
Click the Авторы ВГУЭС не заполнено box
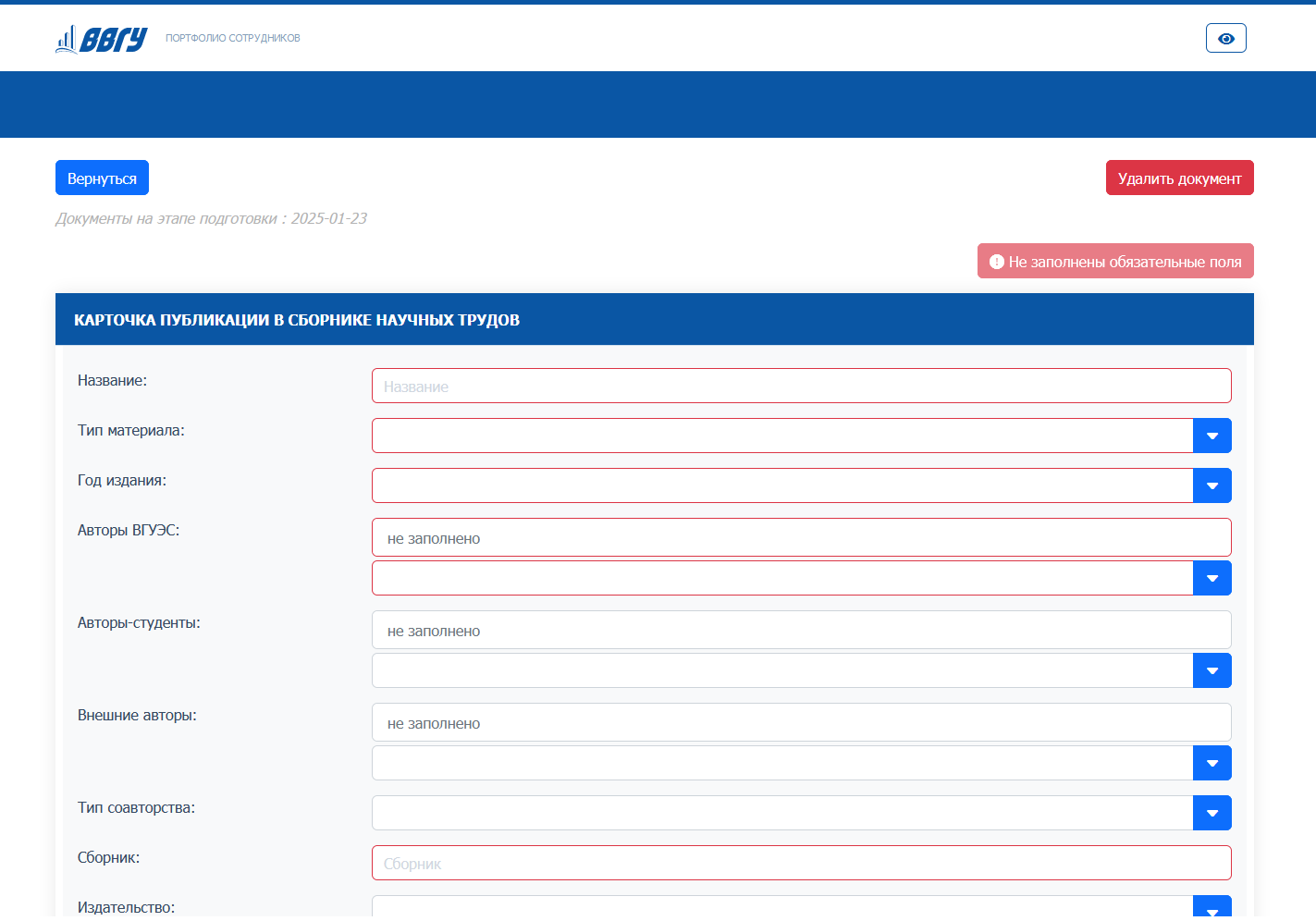801,537
